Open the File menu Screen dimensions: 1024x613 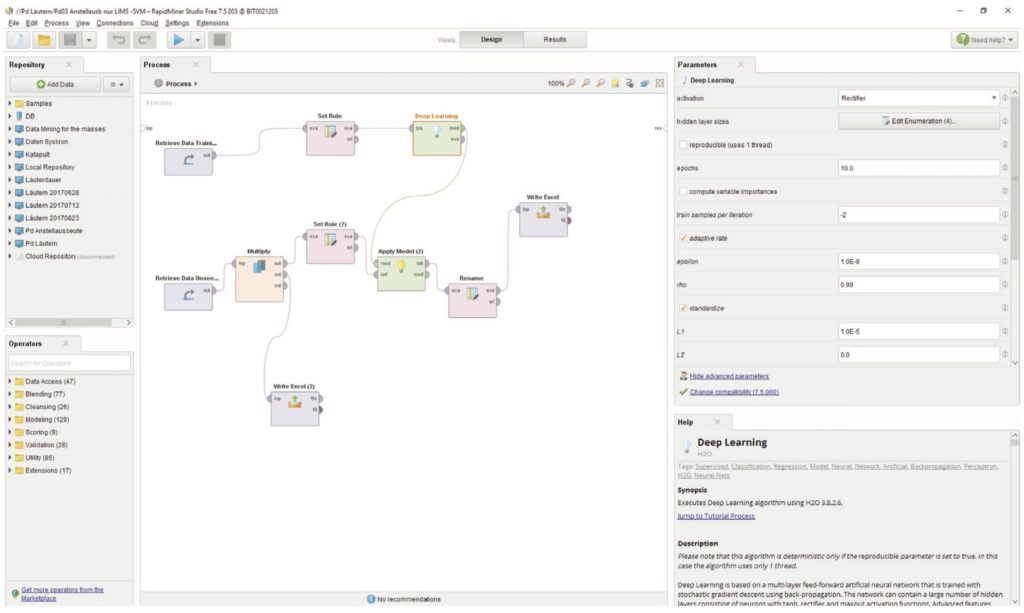tap(13, 23)
